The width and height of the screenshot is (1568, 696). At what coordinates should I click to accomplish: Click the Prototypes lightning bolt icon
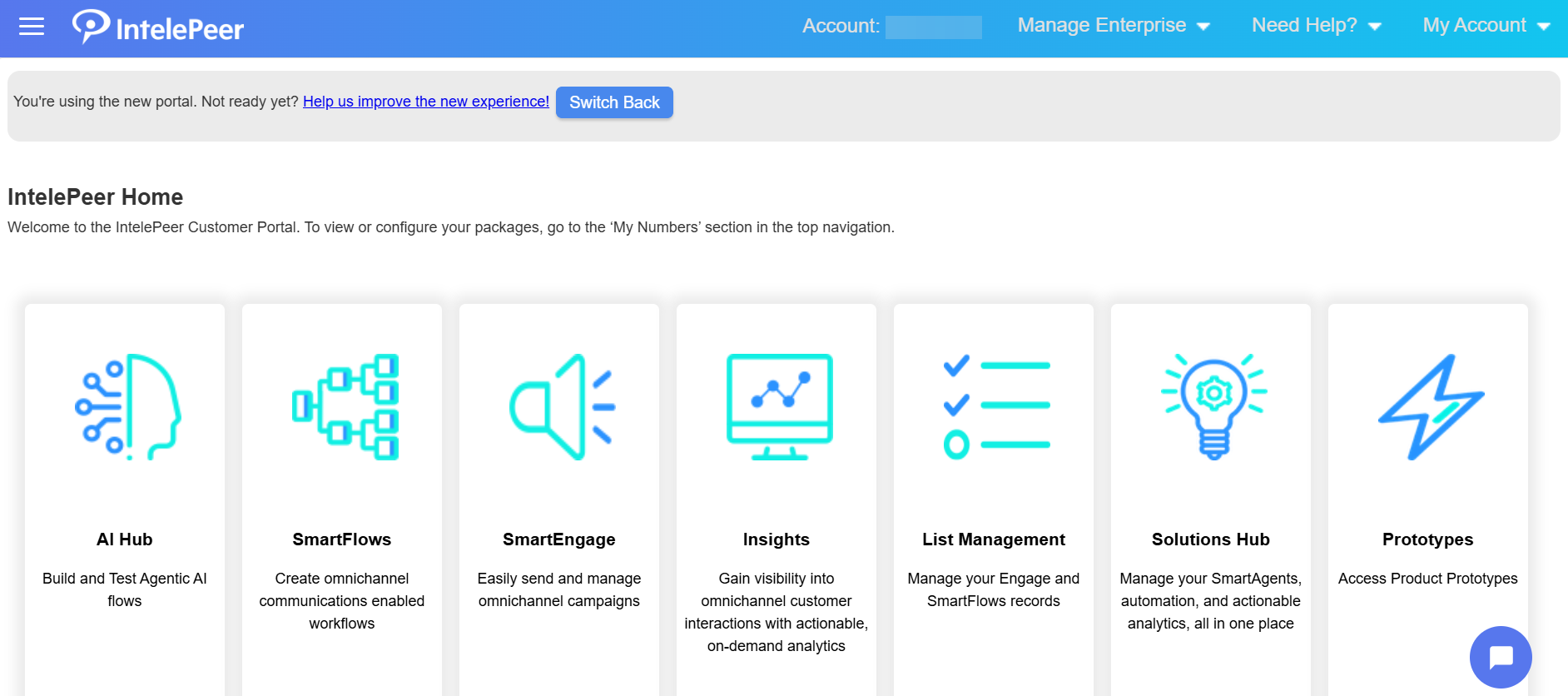coord(1431,407)
